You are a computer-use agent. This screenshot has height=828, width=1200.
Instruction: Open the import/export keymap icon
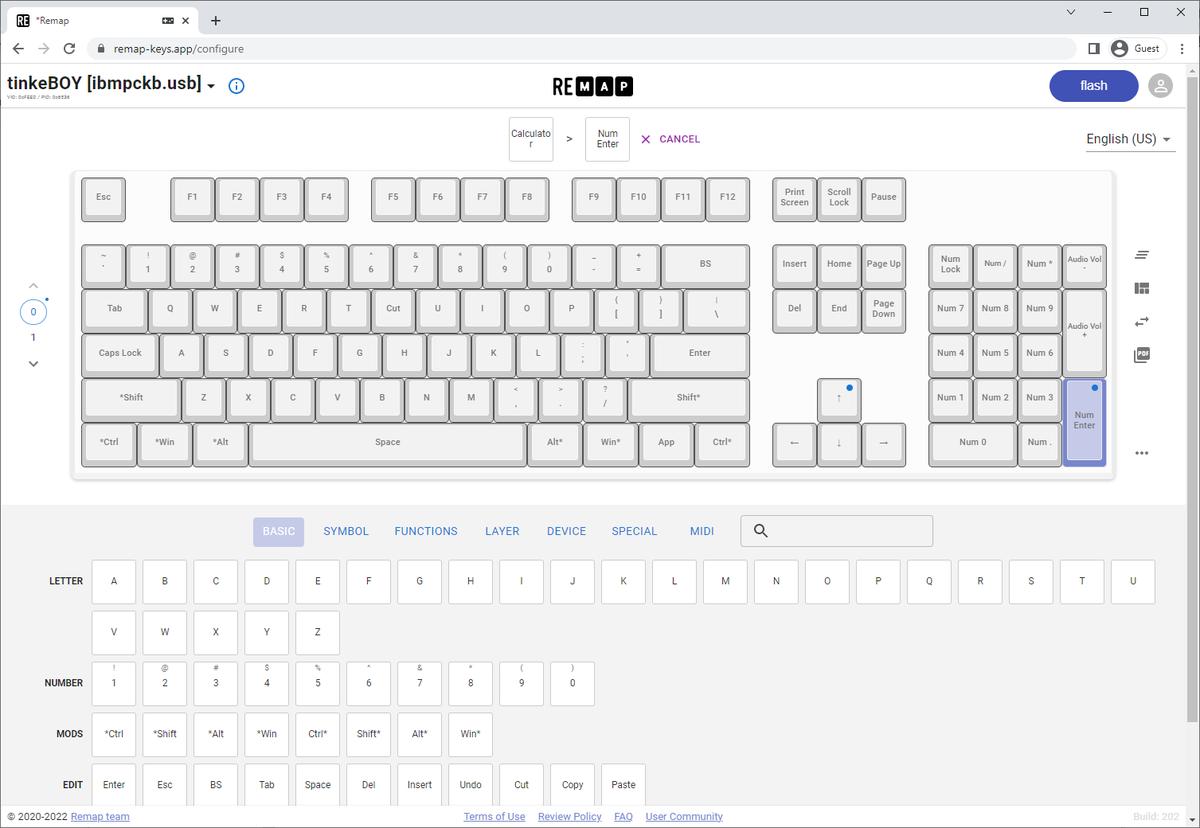[x=1142, y=321]
